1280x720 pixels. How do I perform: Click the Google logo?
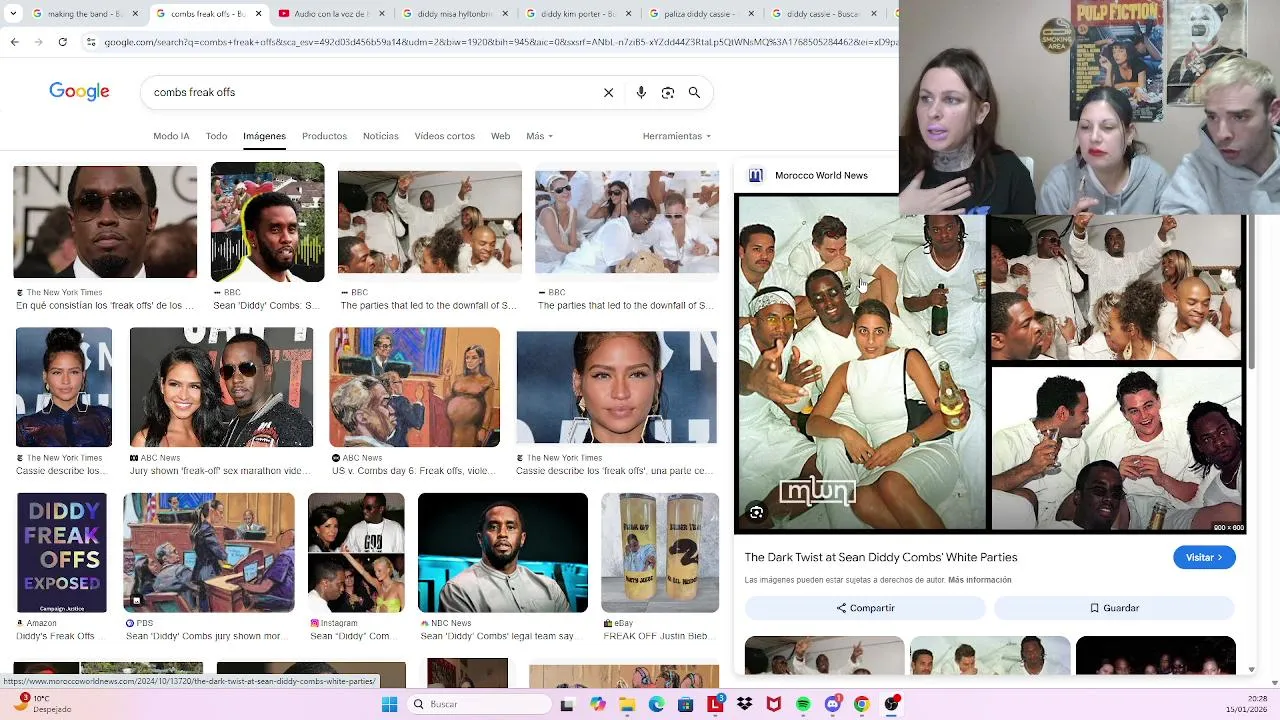(x=79, y=92)
